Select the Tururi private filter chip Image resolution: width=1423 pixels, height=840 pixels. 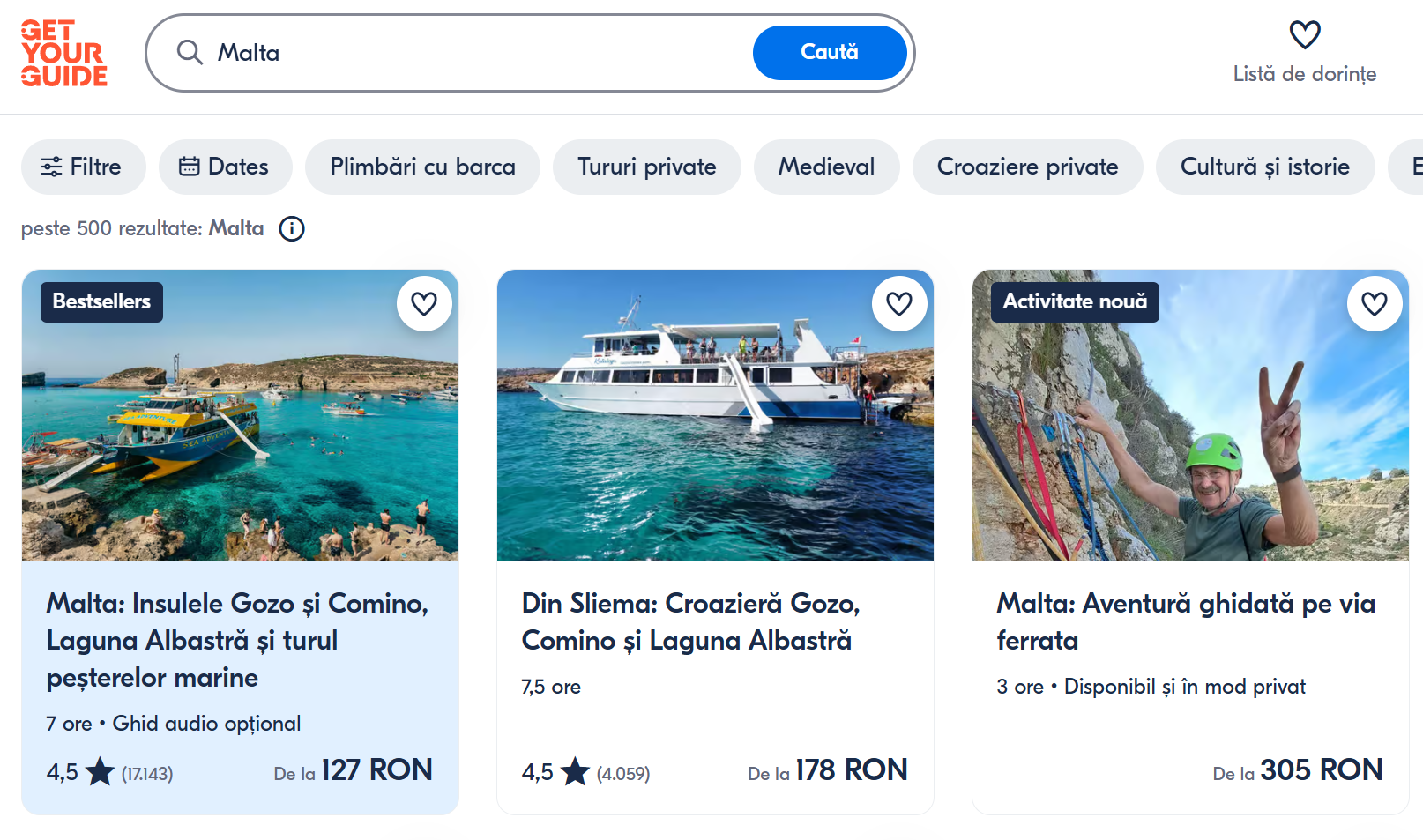click(646, 167)
